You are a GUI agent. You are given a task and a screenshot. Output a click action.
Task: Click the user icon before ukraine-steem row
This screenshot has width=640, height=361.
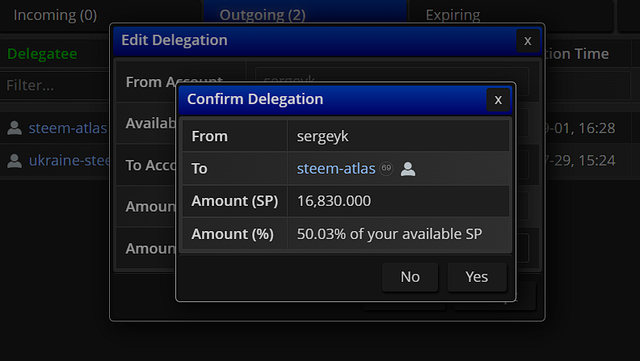(x=14, y=160)
